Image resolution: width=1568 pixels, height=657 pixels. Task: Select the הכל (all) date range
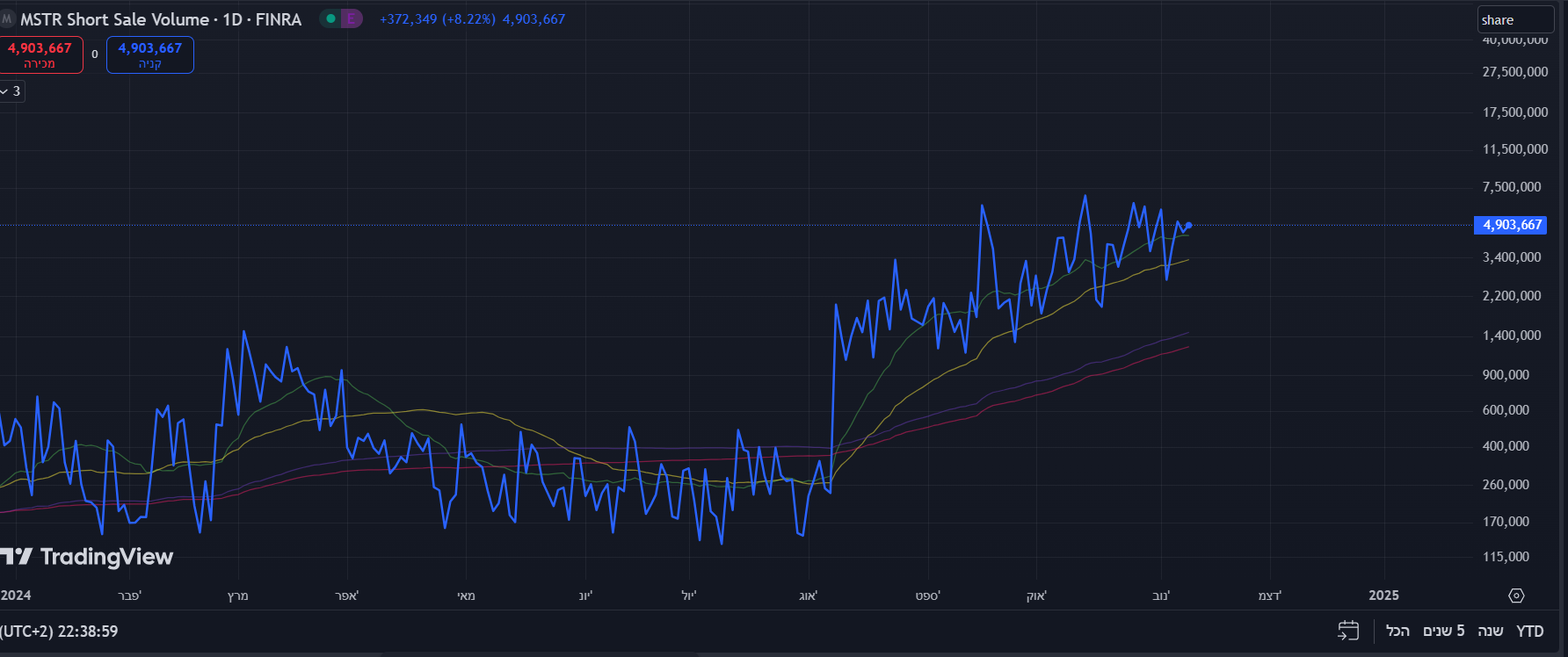pos(1397,631)
